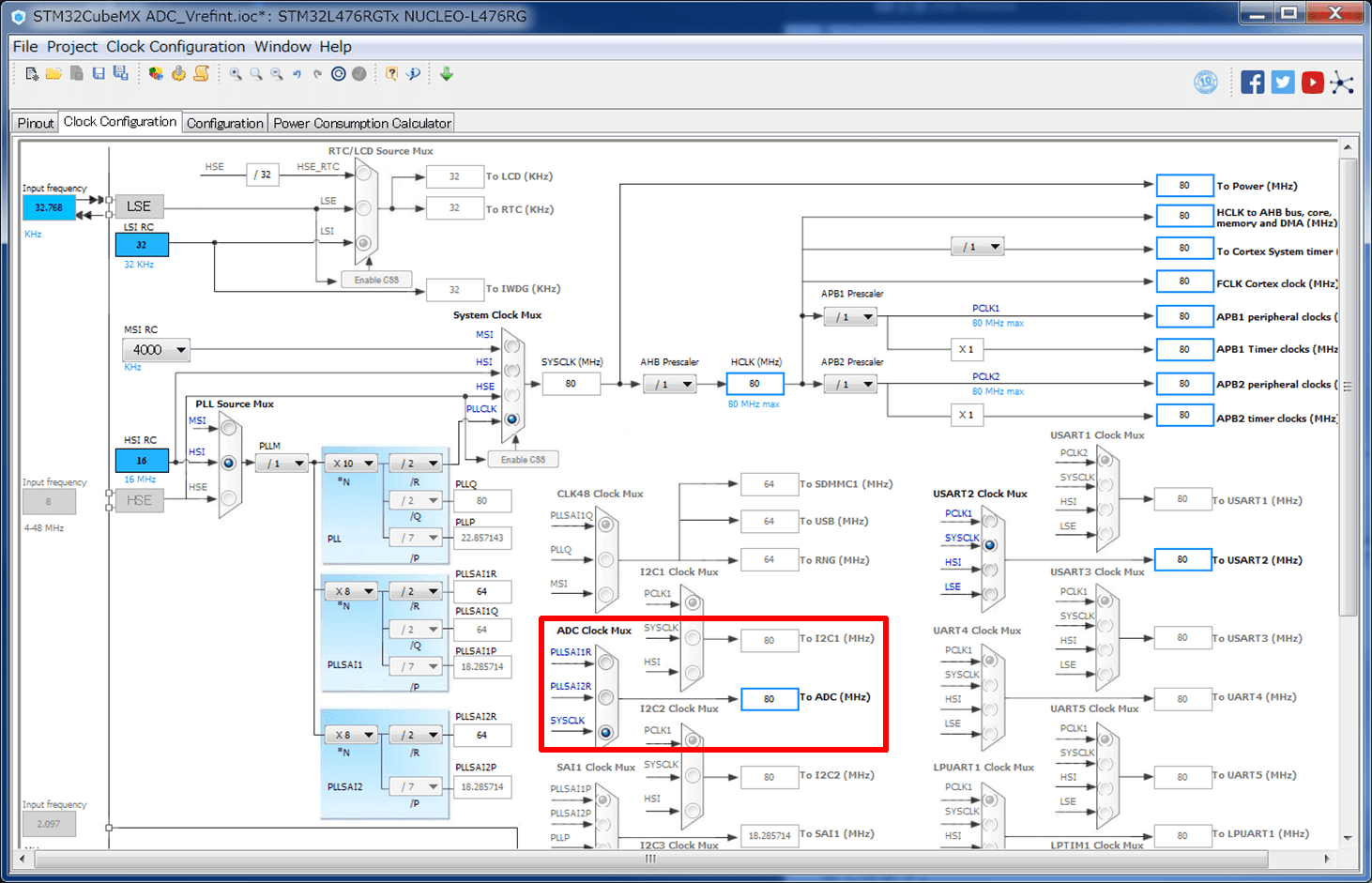
Task: Select PLLSAI1R radio in ADC Clock Mux
Action: (606, 663)
